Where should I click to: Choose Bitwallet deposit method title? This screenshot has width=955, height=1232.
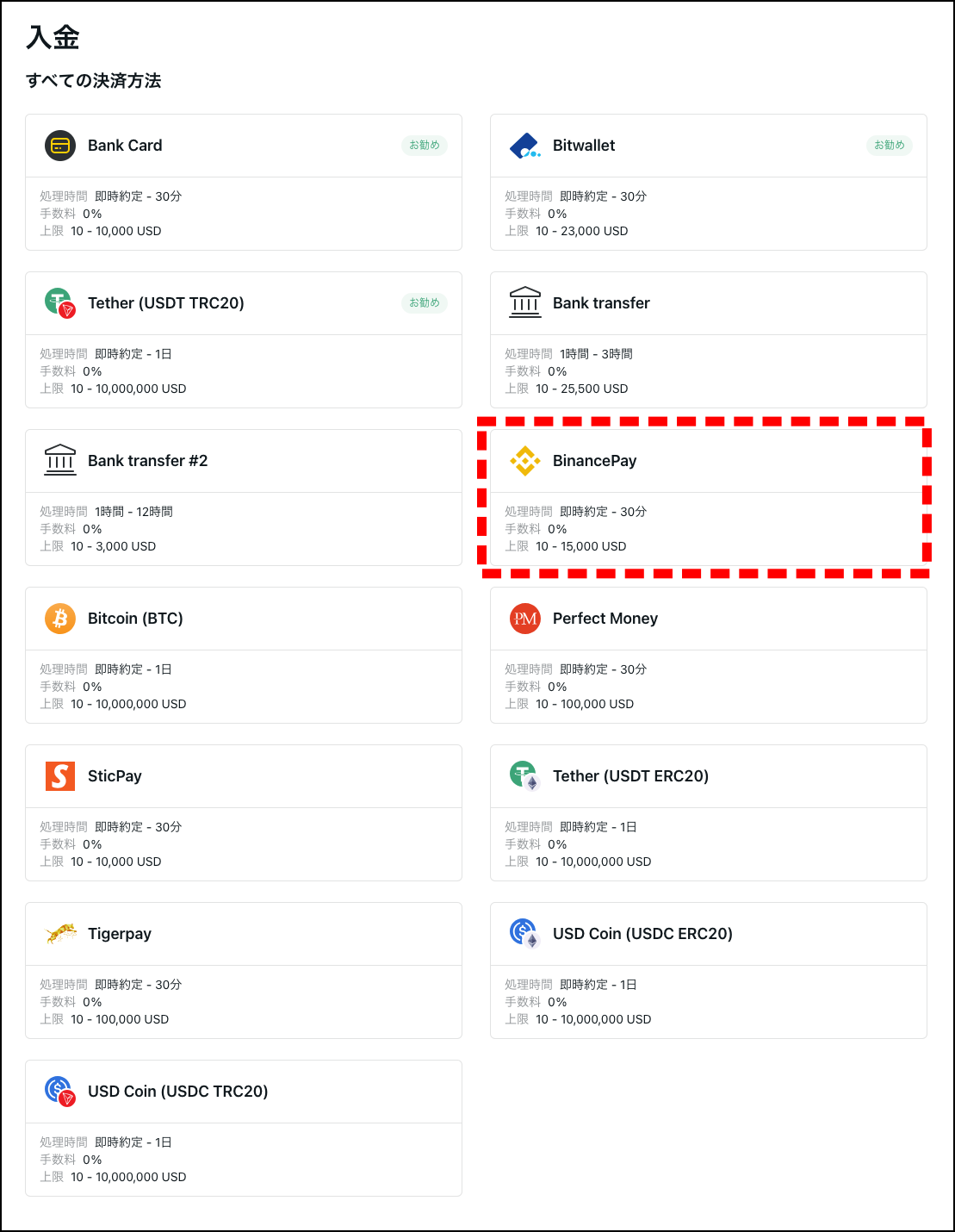click(584, 146)
